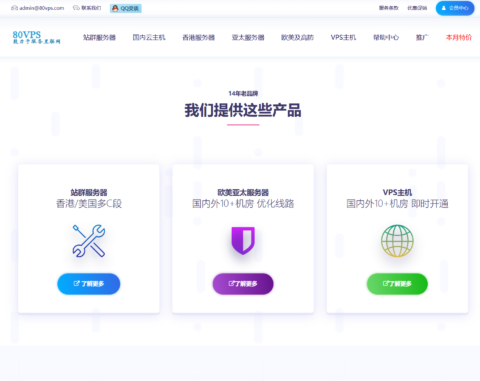Screen dimensions: 480x381
Task: Click the 香港/美国多C段 subtitle
Action: tap(89, 204)
